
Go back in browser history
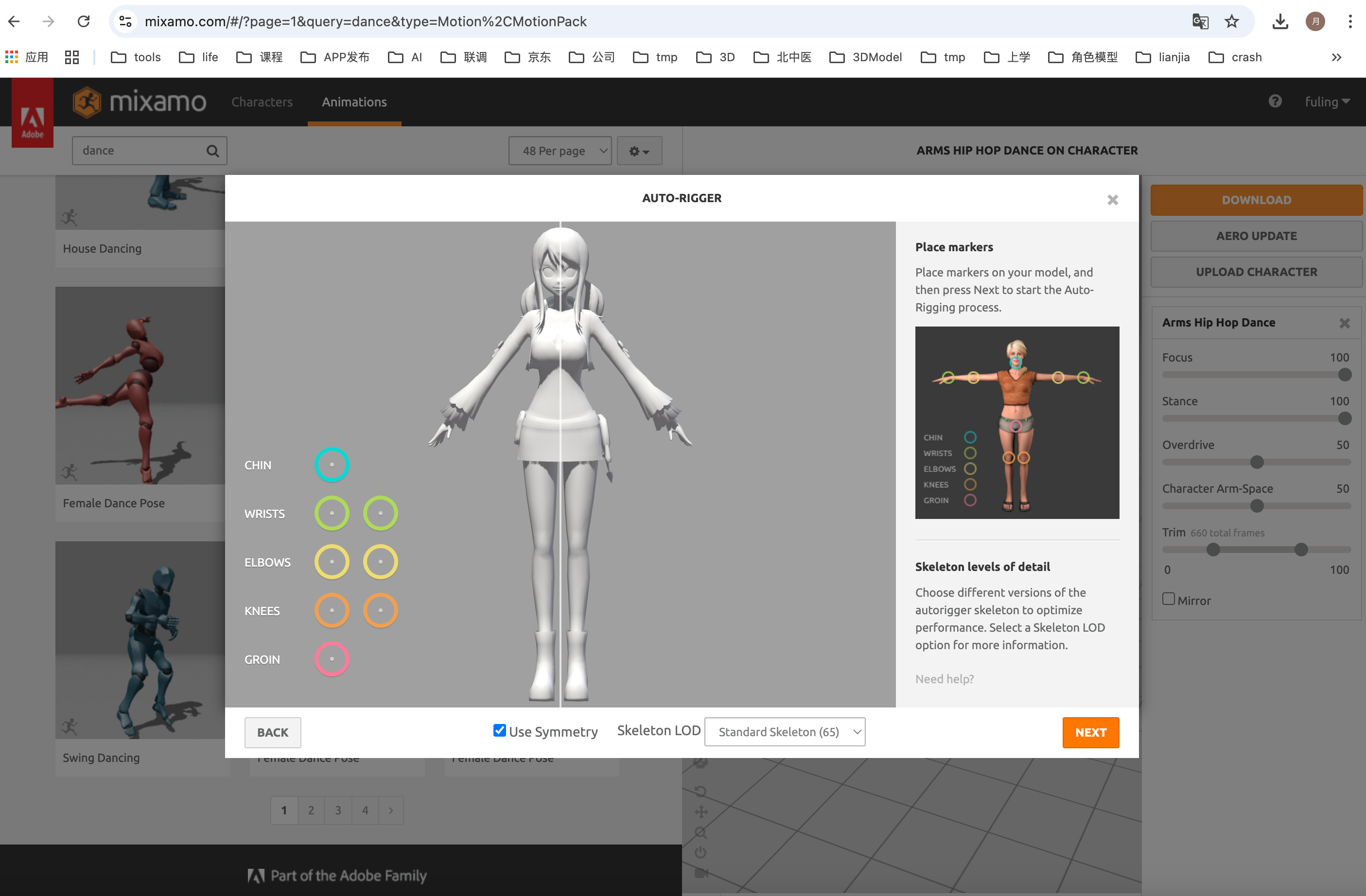click(14, 21)
